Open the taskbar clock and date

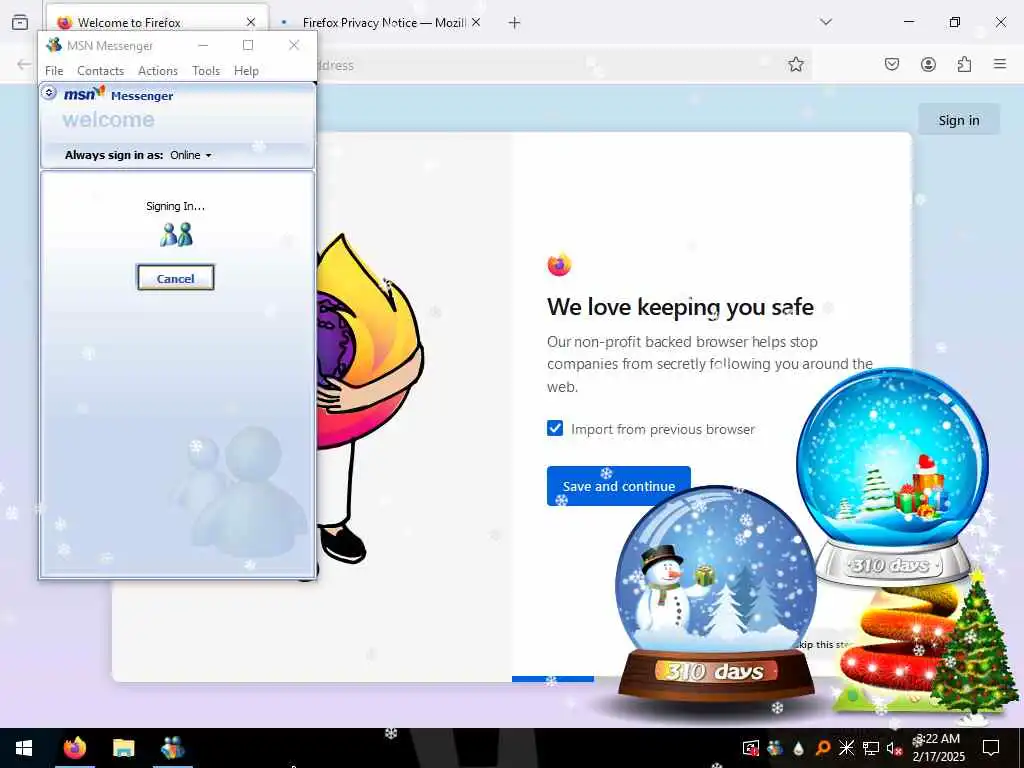[x=938, y=748]
